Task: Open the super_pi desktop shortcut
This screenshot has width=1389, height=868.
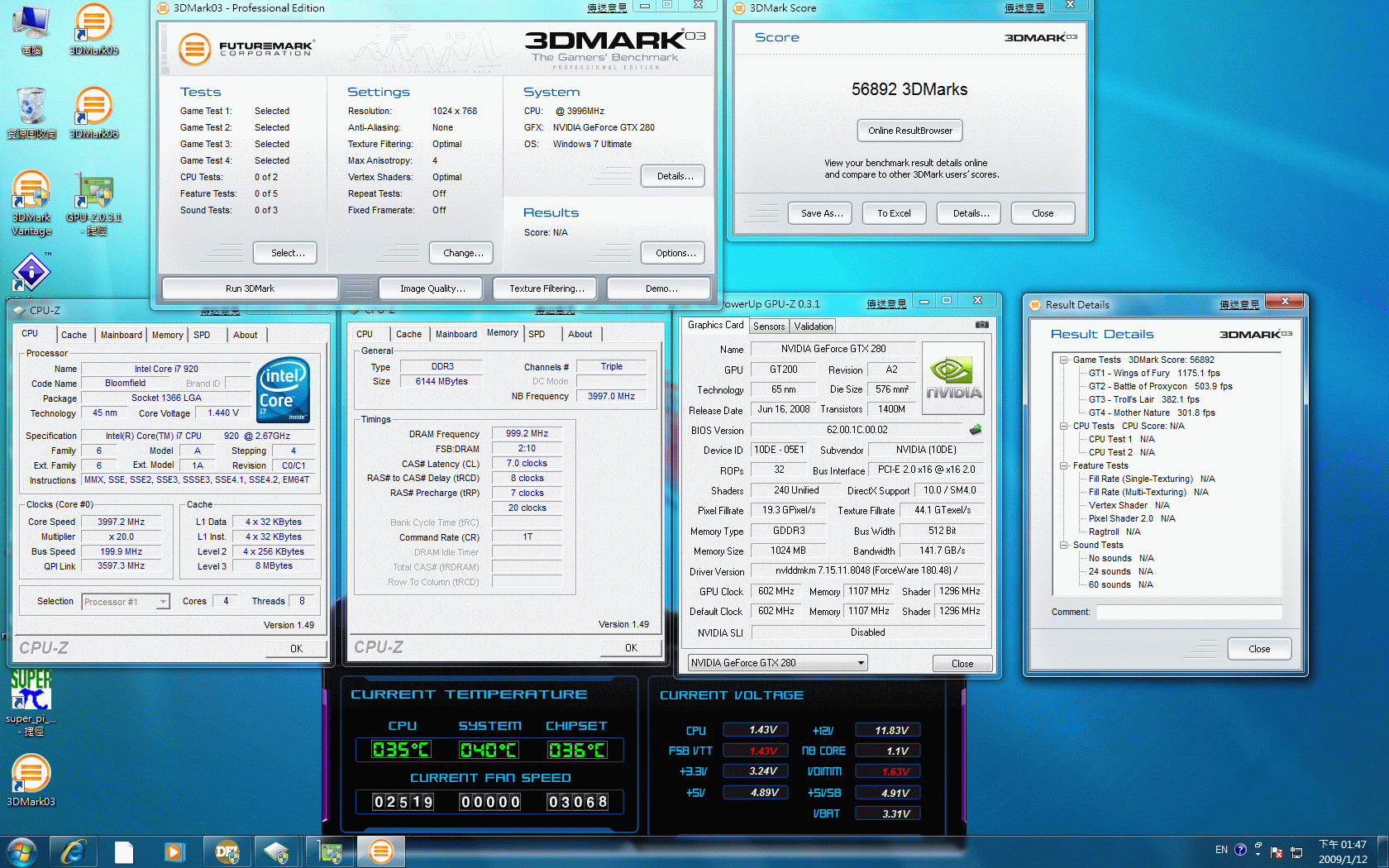Action: (31, 703)
